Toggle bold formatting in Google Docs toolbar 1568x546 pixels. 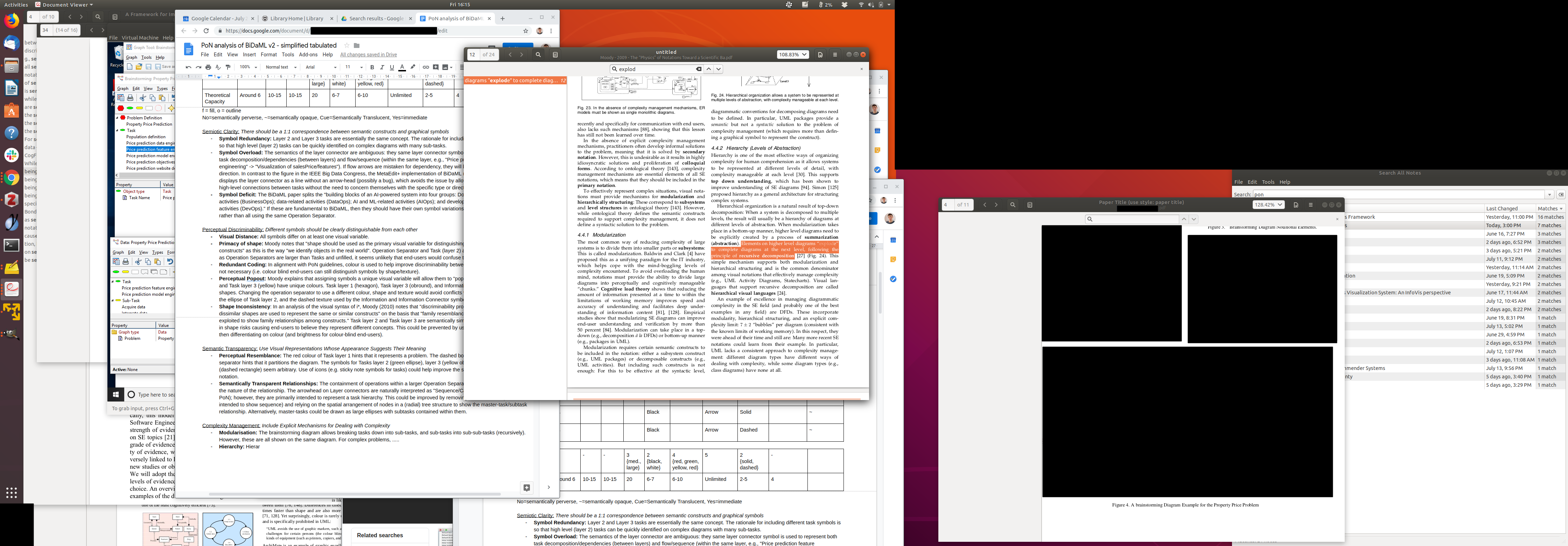tap(372, 68)
